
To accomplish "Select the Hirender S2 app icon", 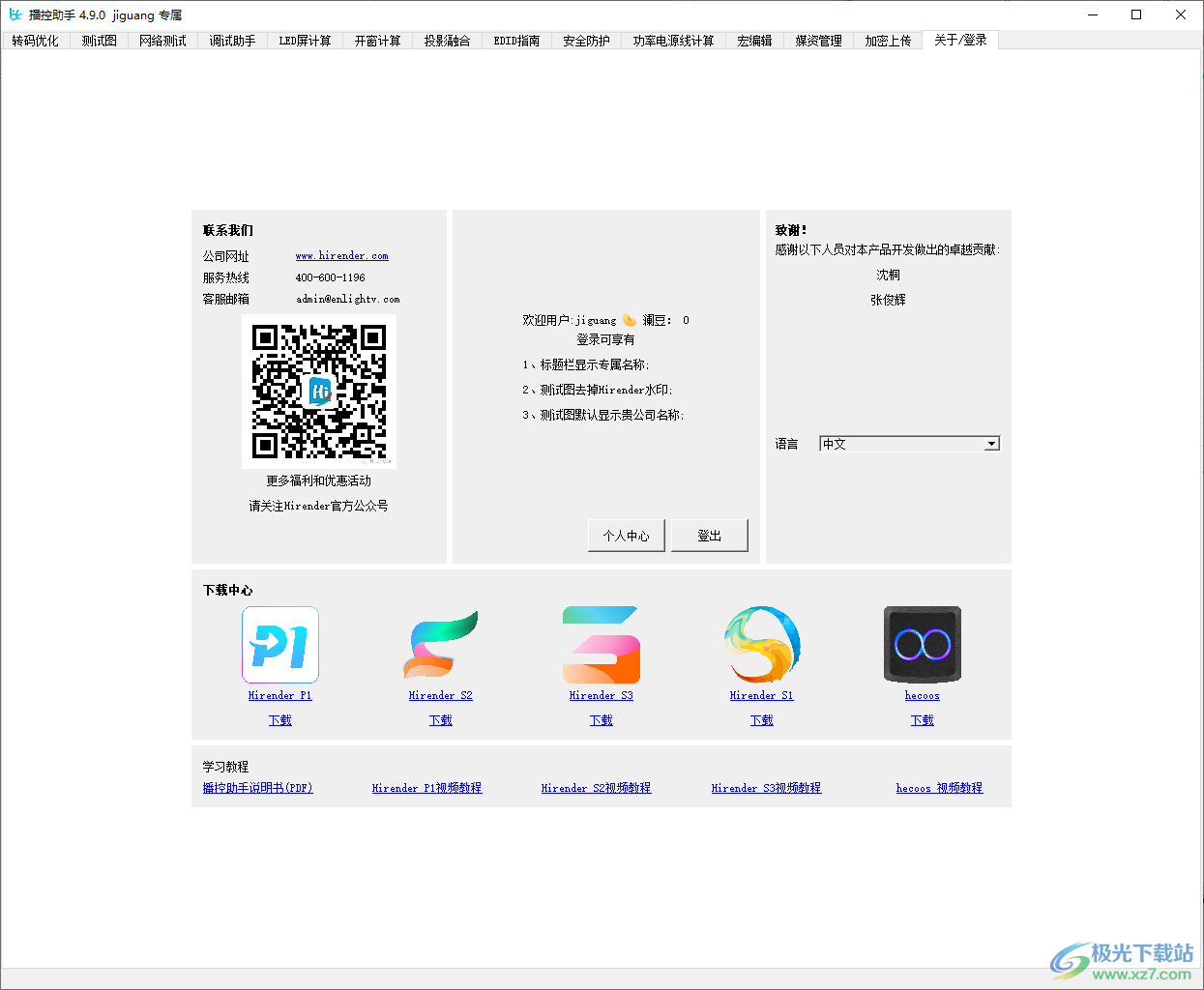I will tap(440, 645).
